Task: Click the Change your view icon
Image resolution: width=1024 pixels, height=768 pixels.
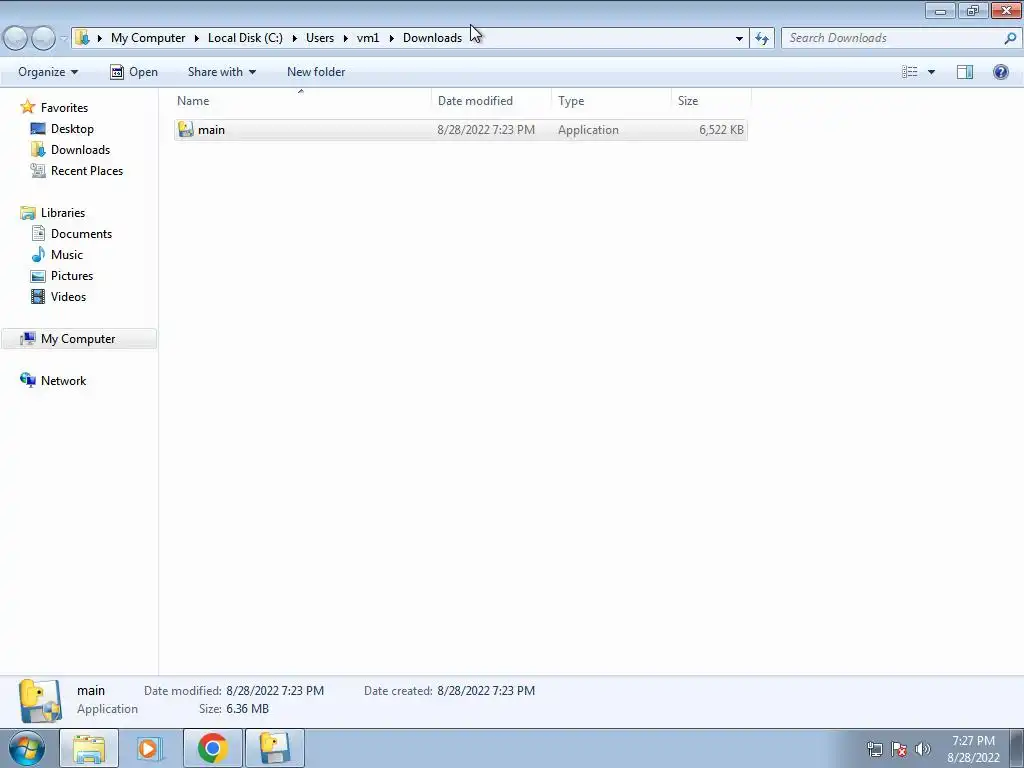Action: pyautogui.click(x=910, y=72)
